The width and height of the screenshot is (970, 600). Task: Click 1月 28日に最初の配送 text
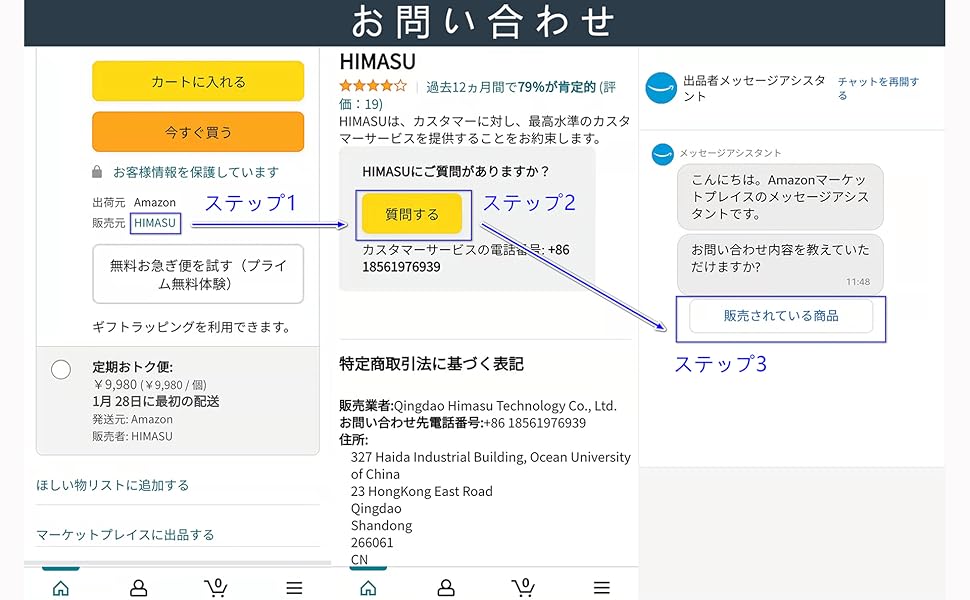click(x=156, y=401)
